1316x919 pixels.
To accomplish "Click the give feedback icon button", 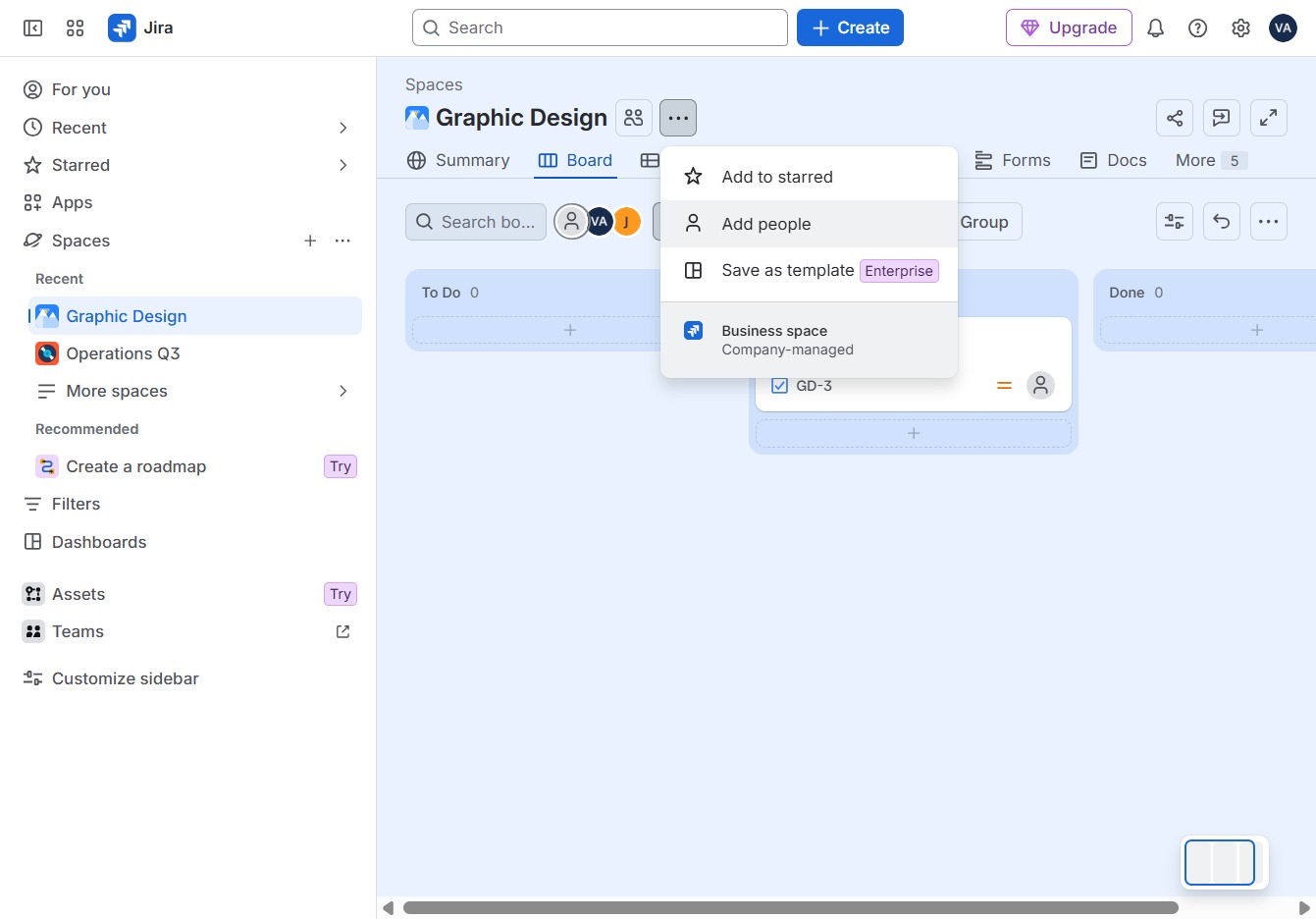I will pos(1222,118).
